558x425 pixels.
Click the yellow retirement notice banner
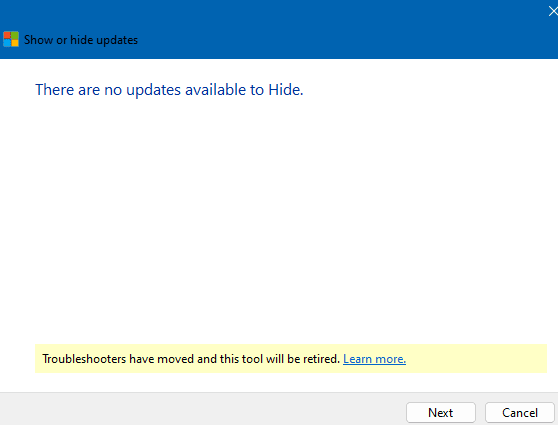[x=291, y=358]
